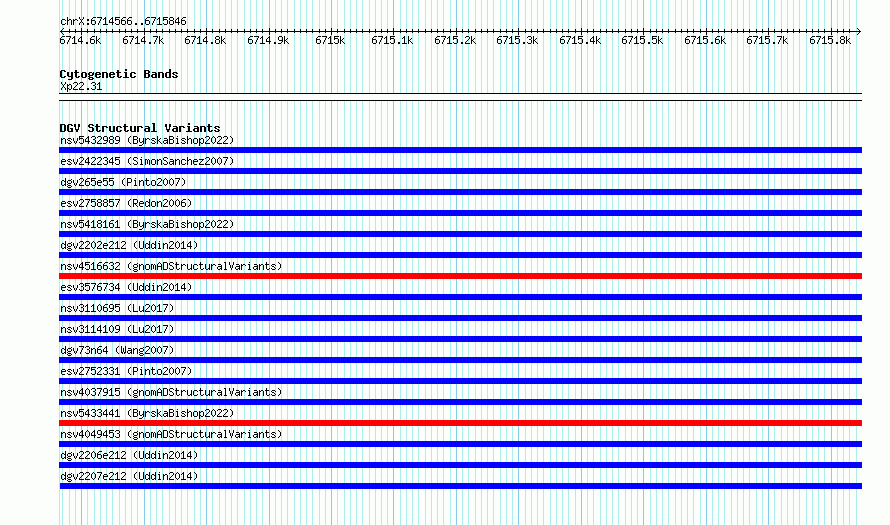Select the esv2422345 (SimonSanchez2007) label
Screen dimensions: 890x525
(x=147, y=161)
